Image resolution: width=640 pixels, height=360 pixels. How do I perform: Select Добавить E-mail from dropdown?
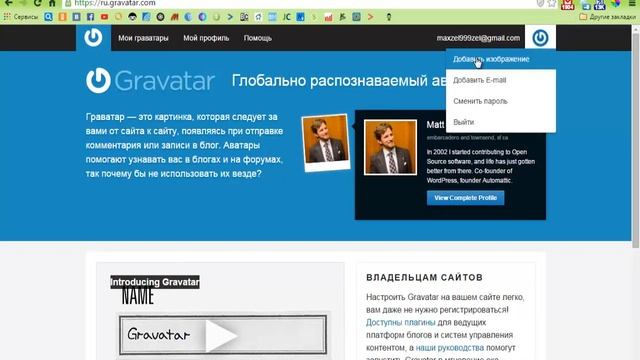[x=501, y=80]
